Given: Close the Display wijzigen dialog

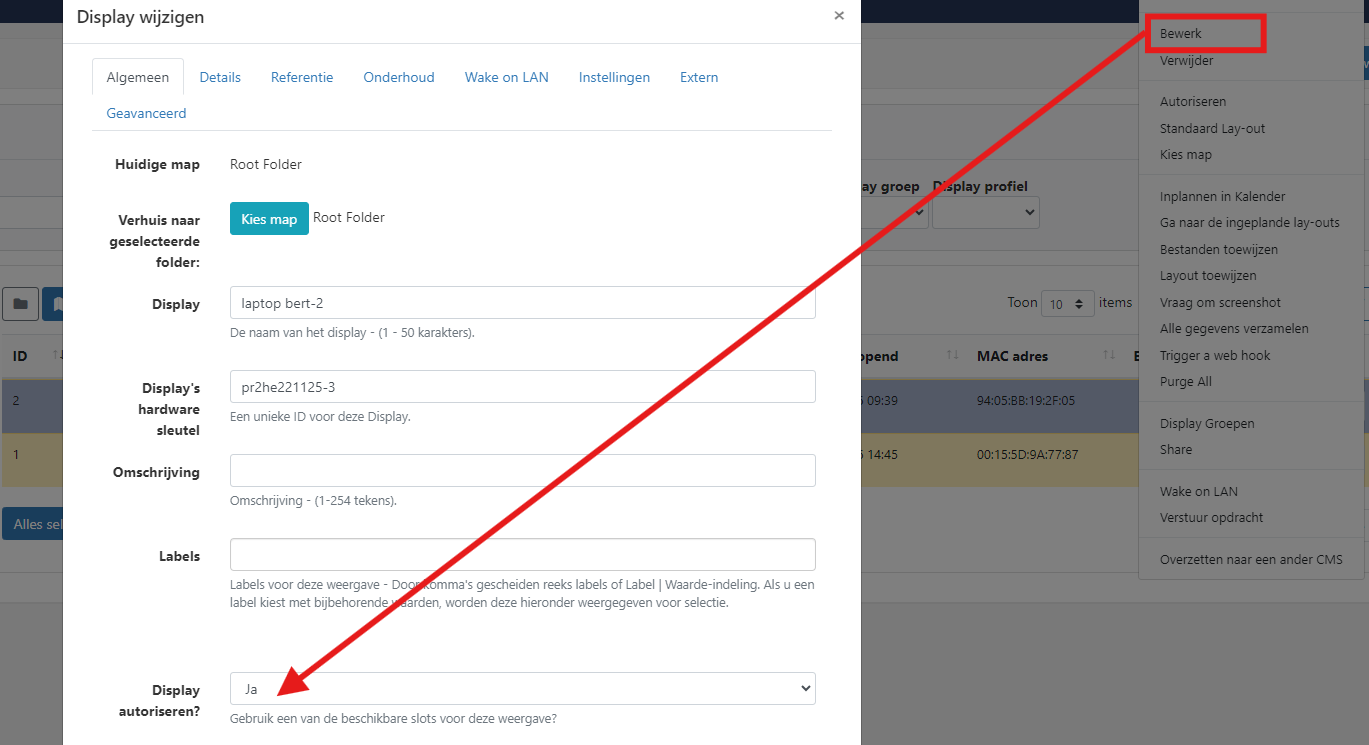Looking at the screenshot, I should tap(839, 16).
